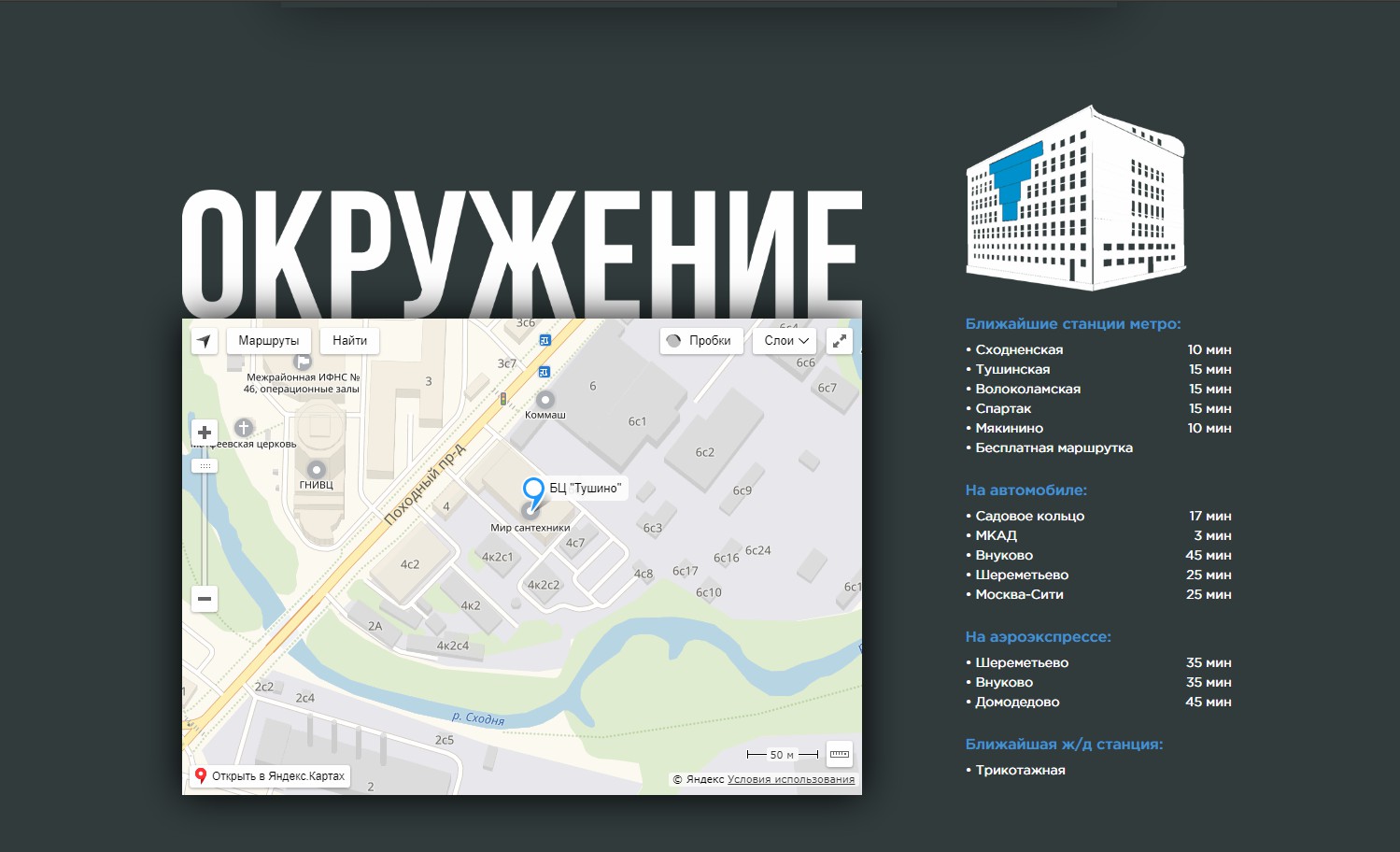Open the © Яндекс copyright link
Screen dimensions: 1400x852
click(700, 778)
